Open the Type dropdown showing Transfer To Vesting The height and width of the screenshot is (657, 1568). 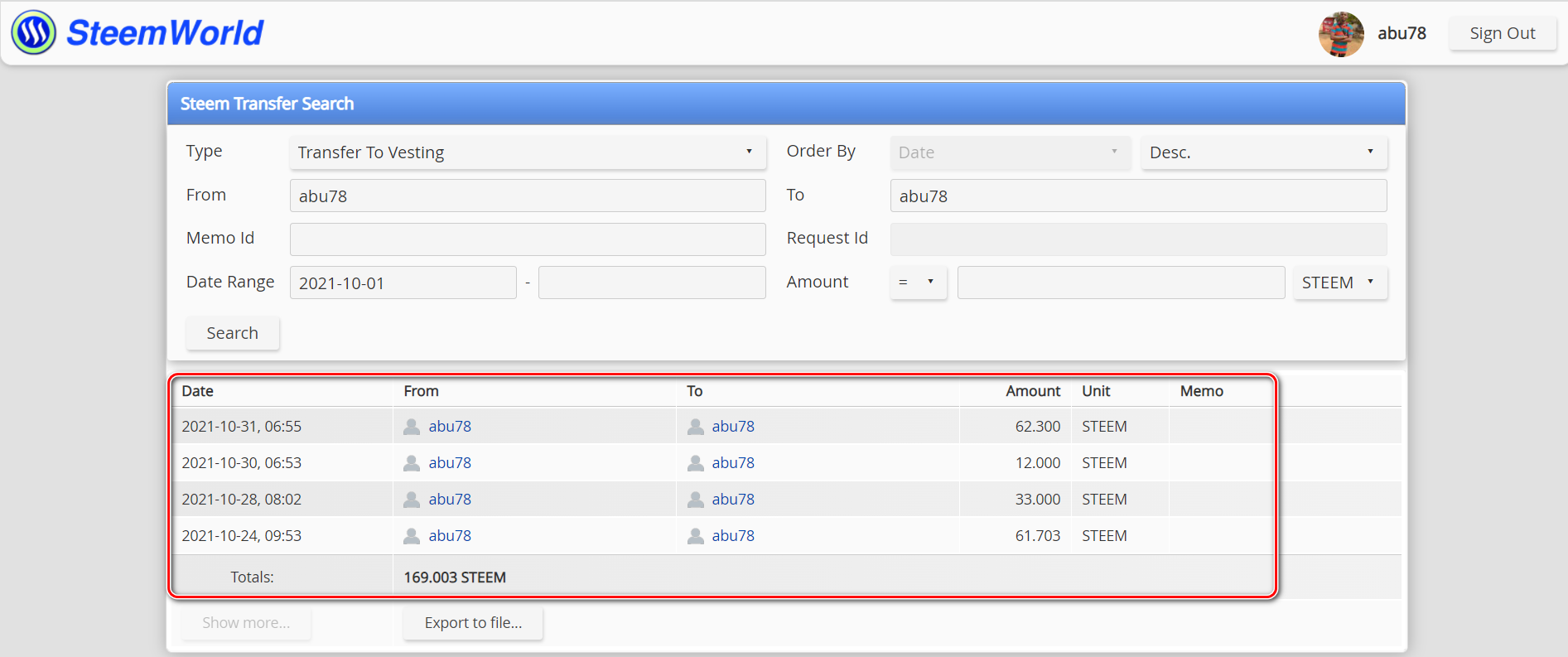pyautogui.click(x=528, y=152)
